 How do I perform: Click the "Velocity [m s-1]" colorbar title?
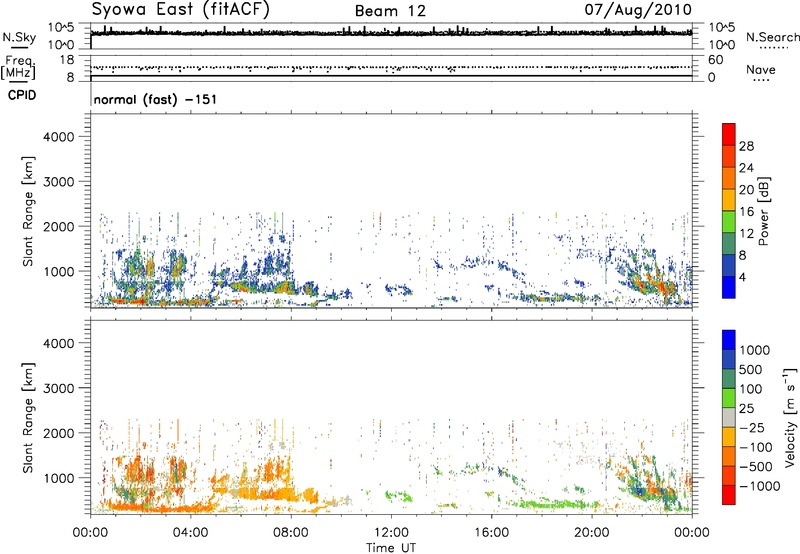tap(790, 417)
